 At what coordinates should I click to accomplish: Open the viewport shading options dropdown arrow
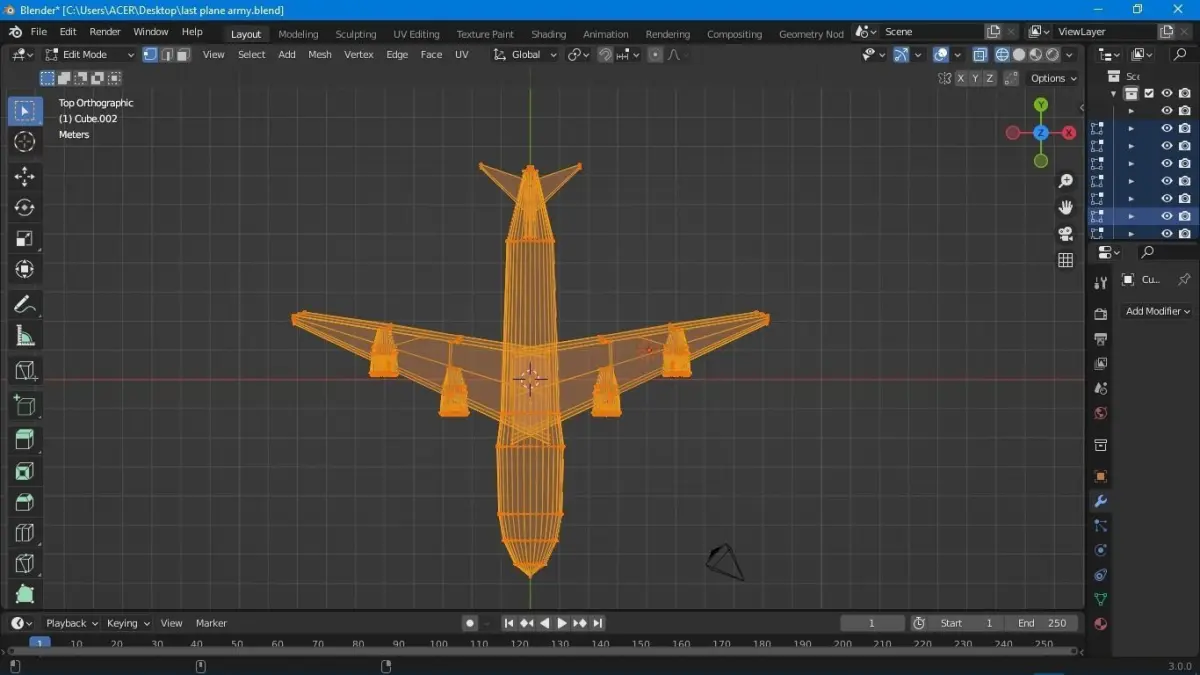(x=1071, y=55)
